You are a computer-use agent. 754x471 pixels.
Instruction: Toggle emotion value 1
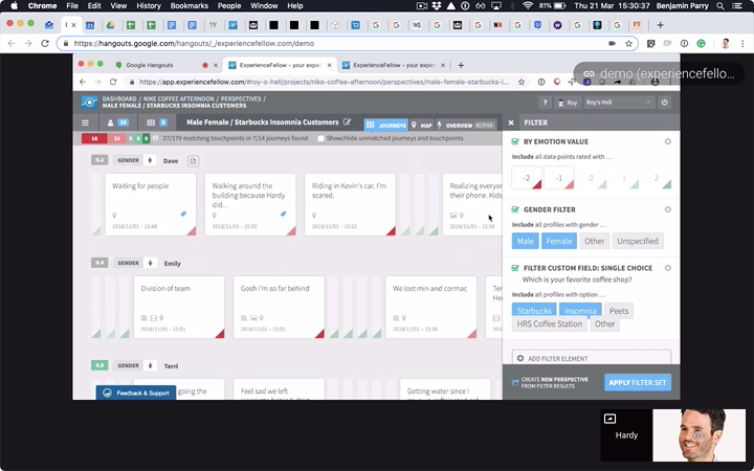[624, 178]
